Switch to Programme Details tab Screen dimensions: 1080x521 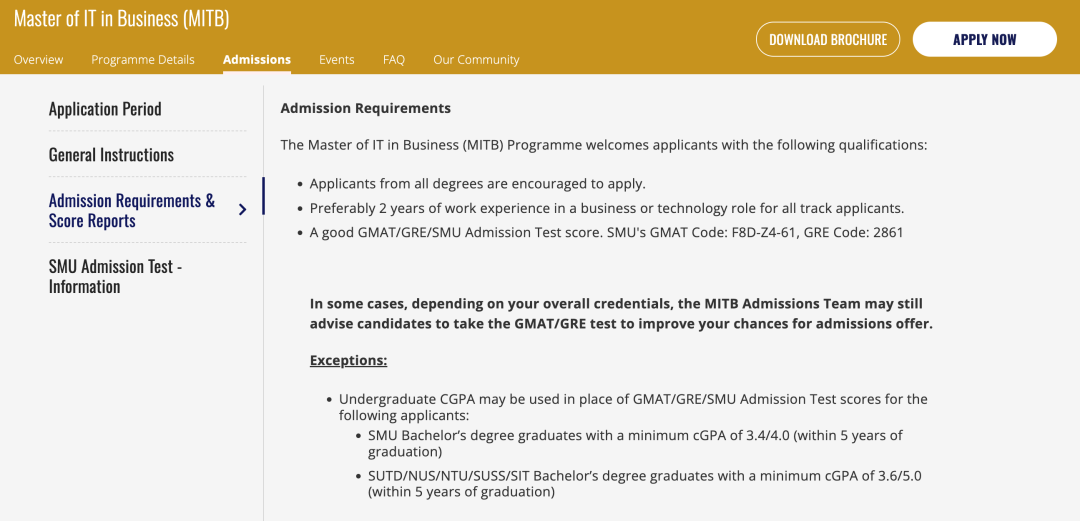coord(143,60)
